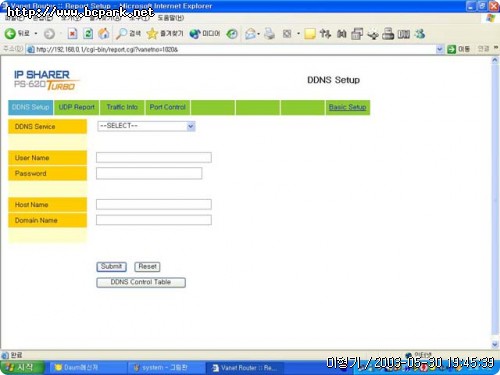Click the Reset button
Viewport: 500px width, 375px height.
point(147,267)
